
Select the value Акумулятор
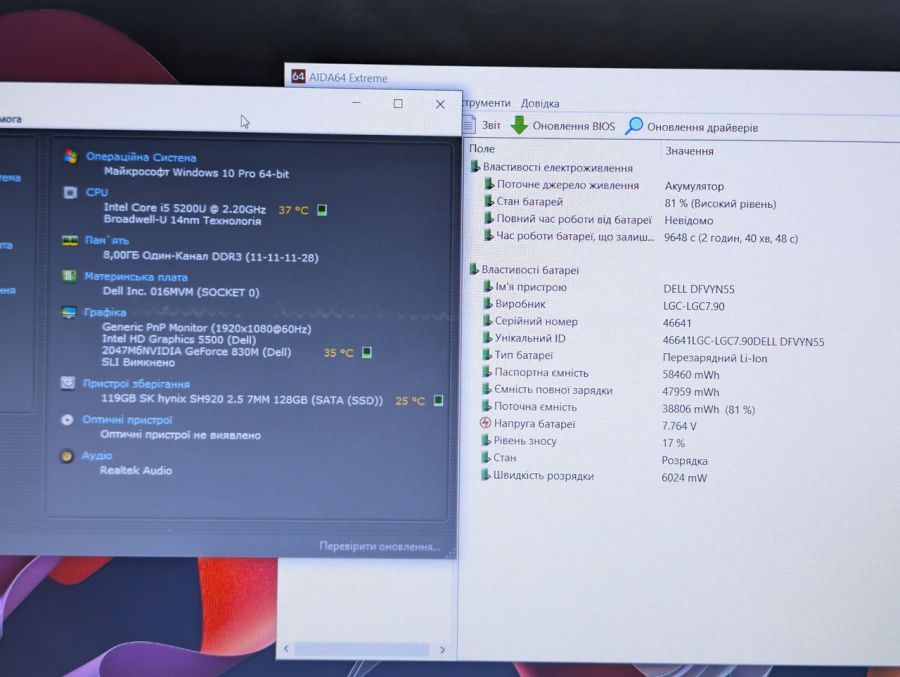pos(694,186)
